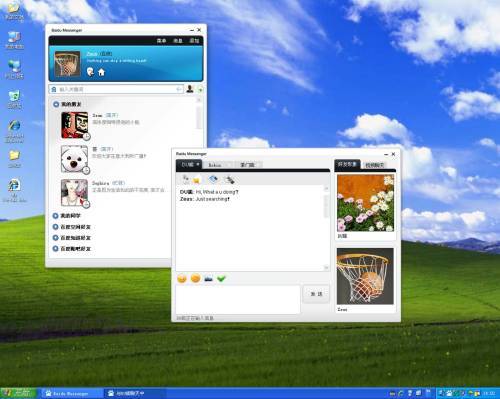
Task: Click the flower avatar of the chat contact
Action: 365,203
